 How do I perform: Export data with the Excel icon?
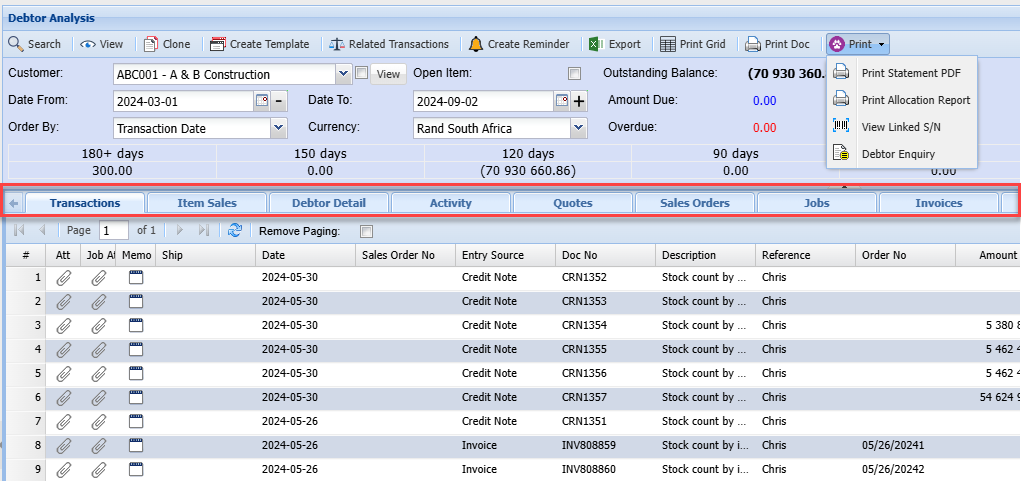pos(594,44)
